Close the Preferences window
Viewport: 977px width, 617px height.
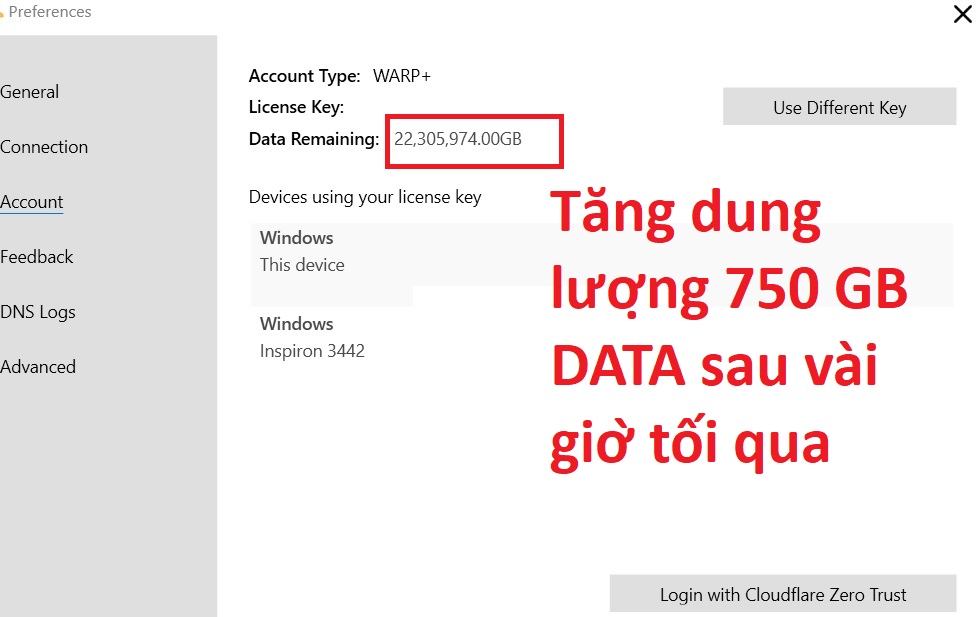pyautogui.click(x=962, y=14)
